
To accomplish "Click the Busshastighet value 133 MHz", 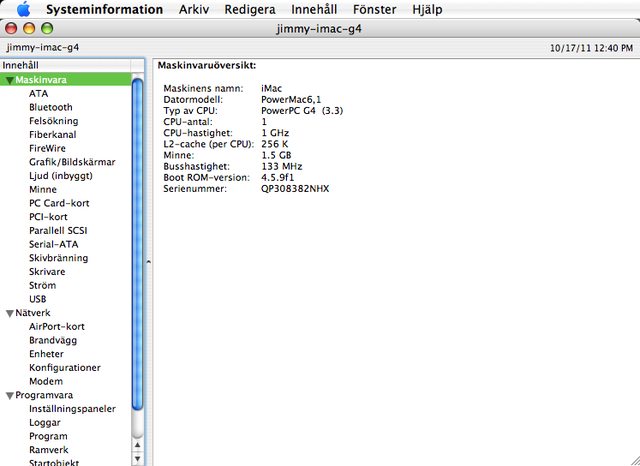I will click(282, 166).
